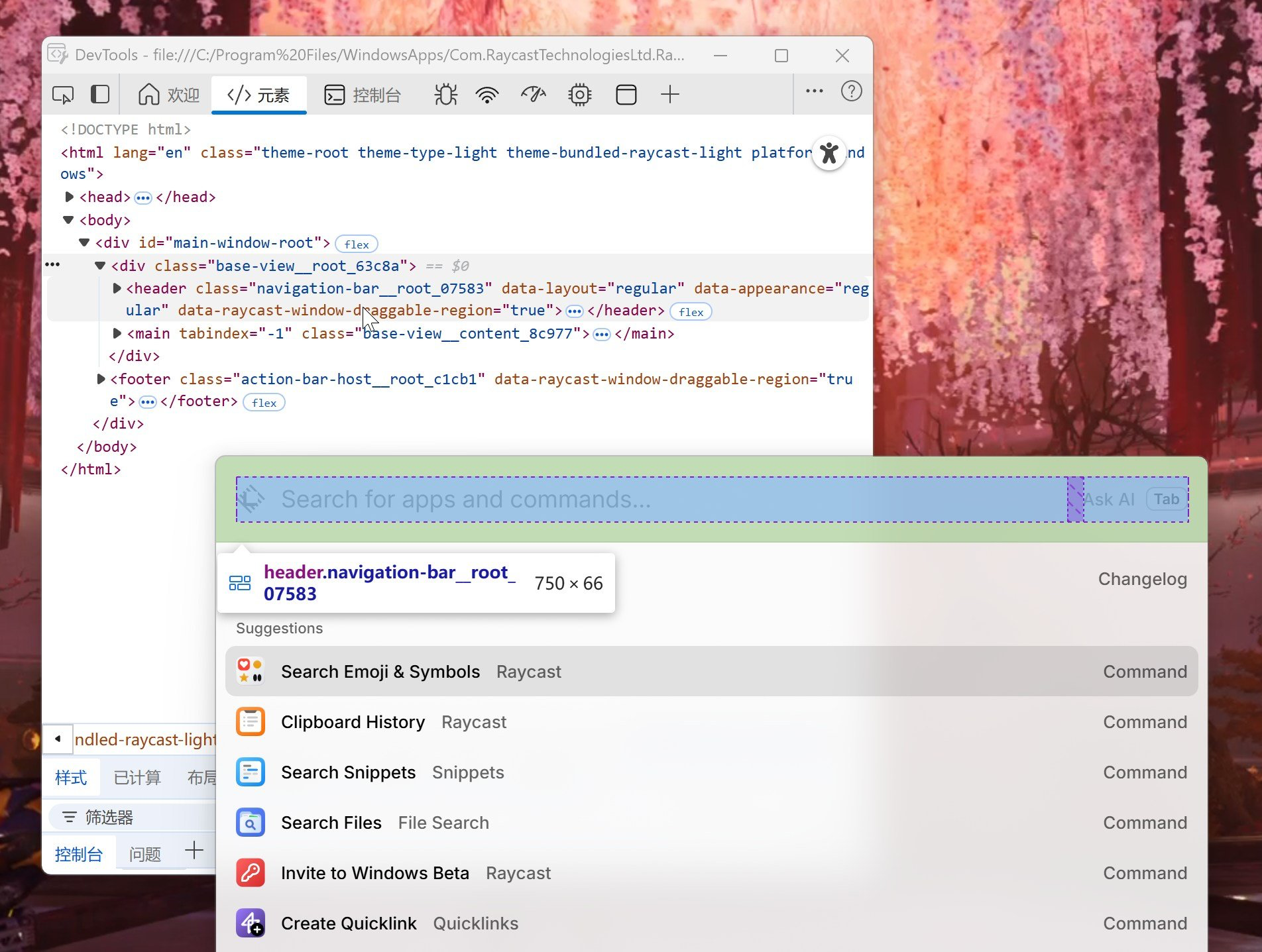Select the 元素 tab
This screenshot has height=952, width=1262.
pyautogui.click(x=258, y=95)
